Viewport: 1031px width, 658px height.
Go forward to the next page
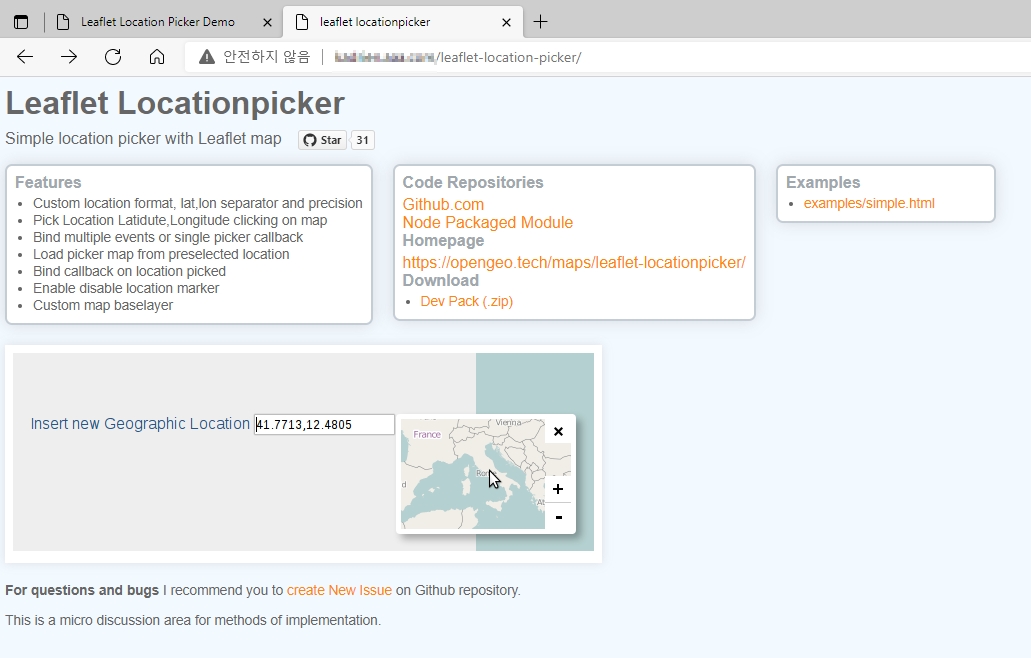click(69, 57)
